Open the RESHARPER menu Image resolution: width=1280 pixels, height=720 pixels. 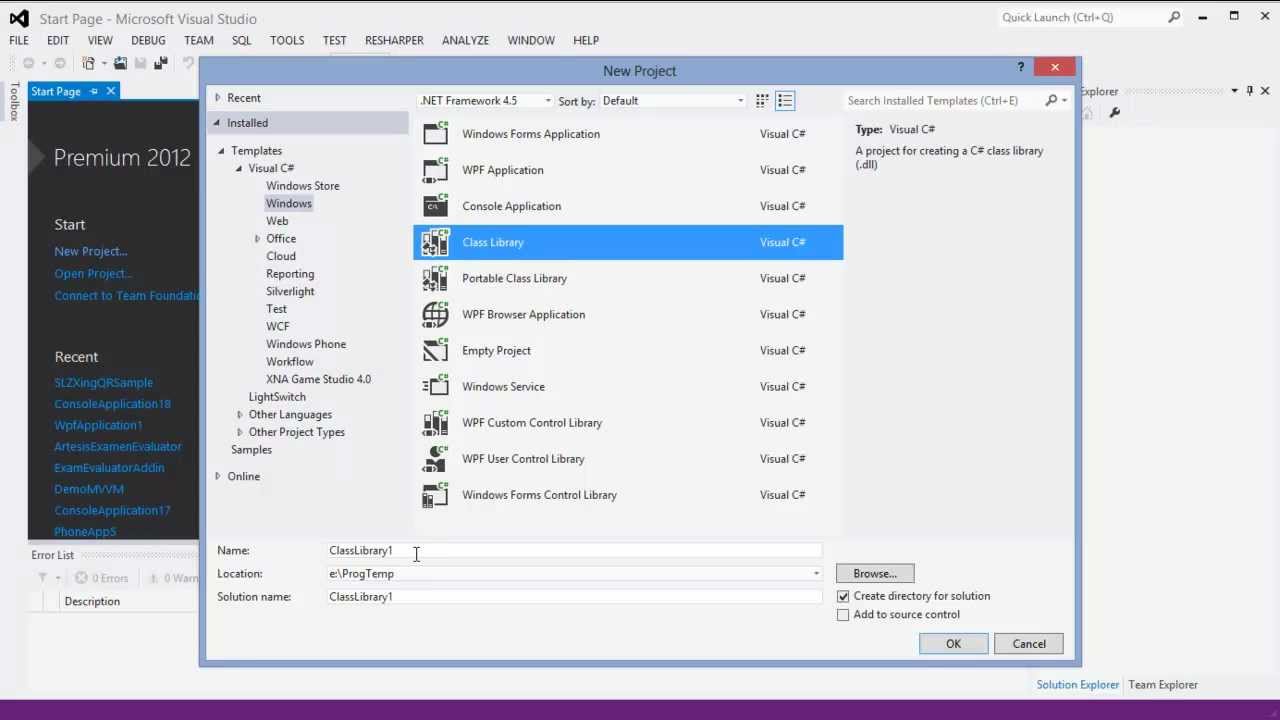point(394,40)
